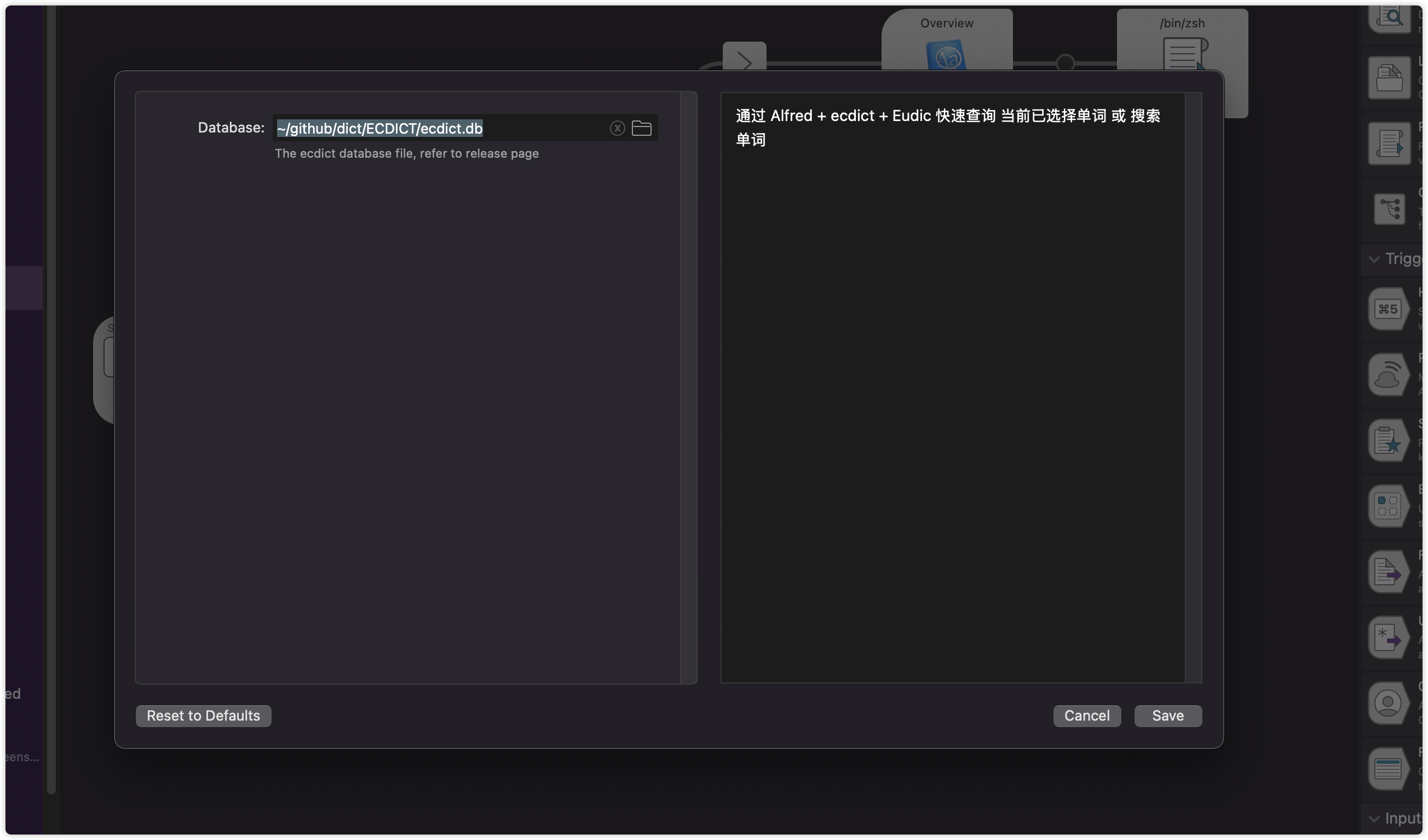Click Reset to Defaults button
This screenshot has height=840, width=1428.
pyautogui.click(x=203, y=716)
